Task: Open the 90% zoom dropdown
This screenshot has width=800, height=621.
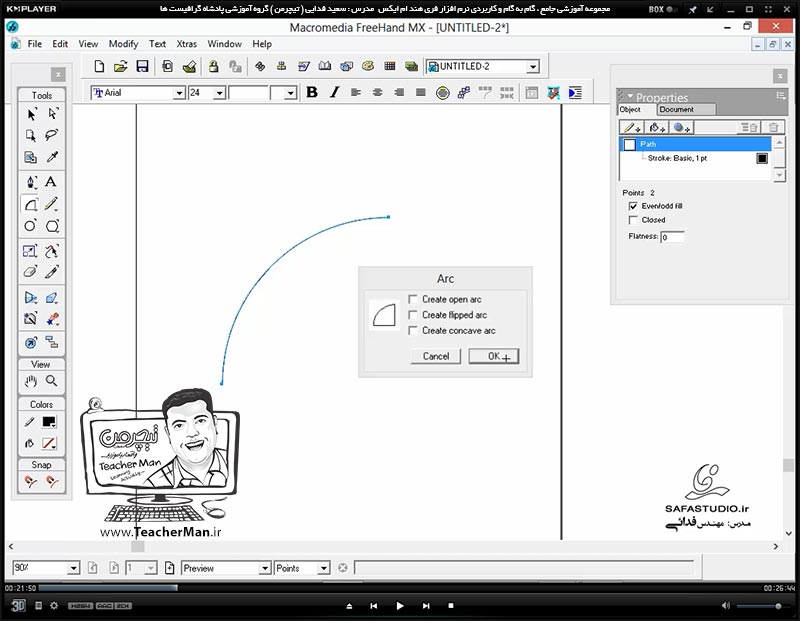Action: [x=73, y=568]
